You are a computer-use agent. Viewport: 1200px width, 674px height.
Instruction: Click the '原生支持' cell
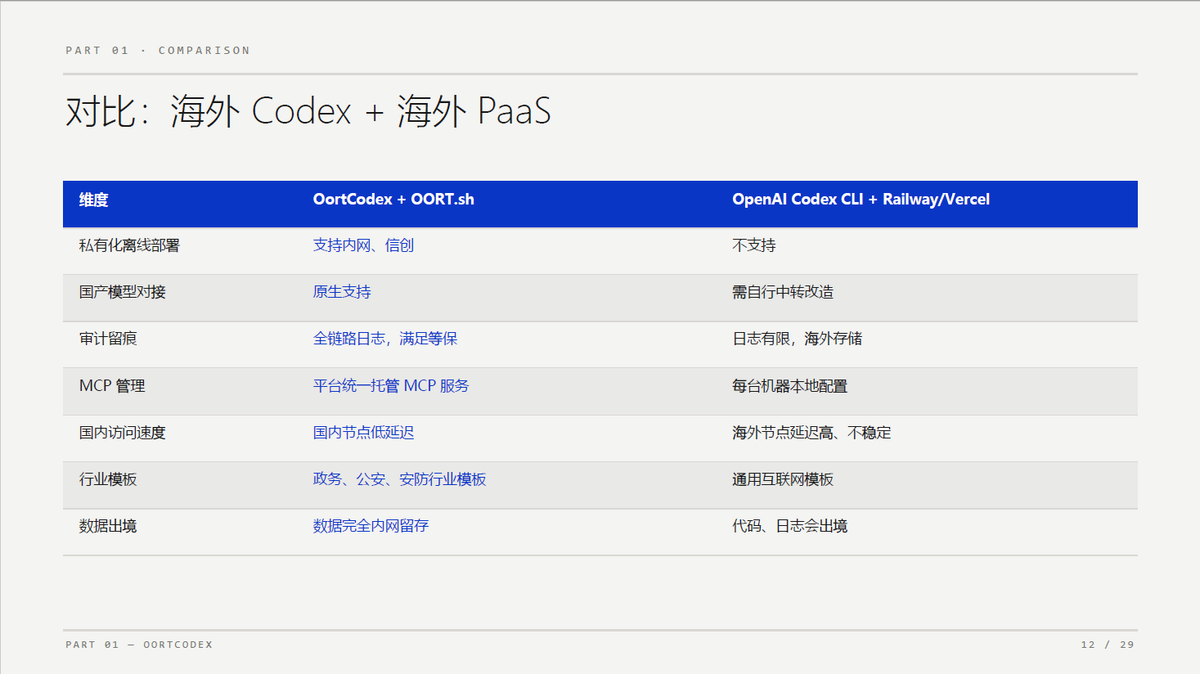tap(342, 292)
